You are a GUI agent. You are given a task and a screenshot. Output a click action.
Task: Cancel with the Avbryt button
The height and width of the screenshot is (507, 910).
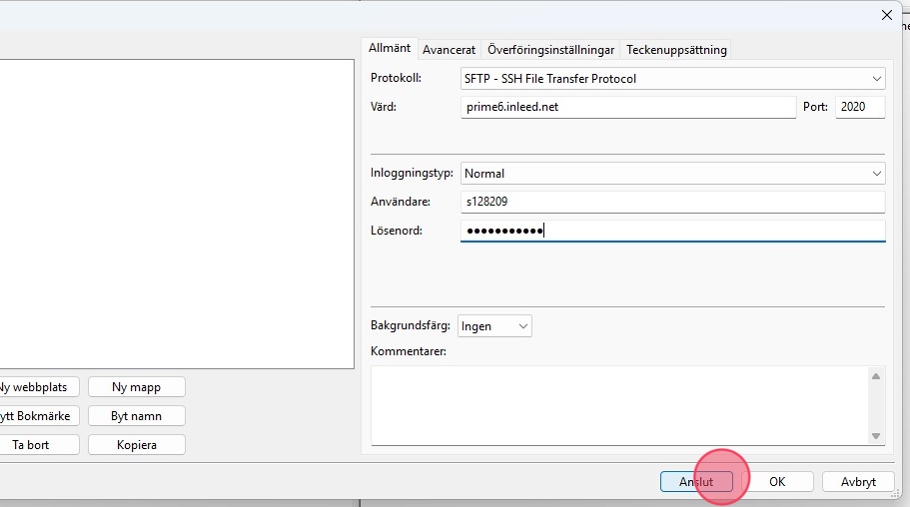pos(858,482)
